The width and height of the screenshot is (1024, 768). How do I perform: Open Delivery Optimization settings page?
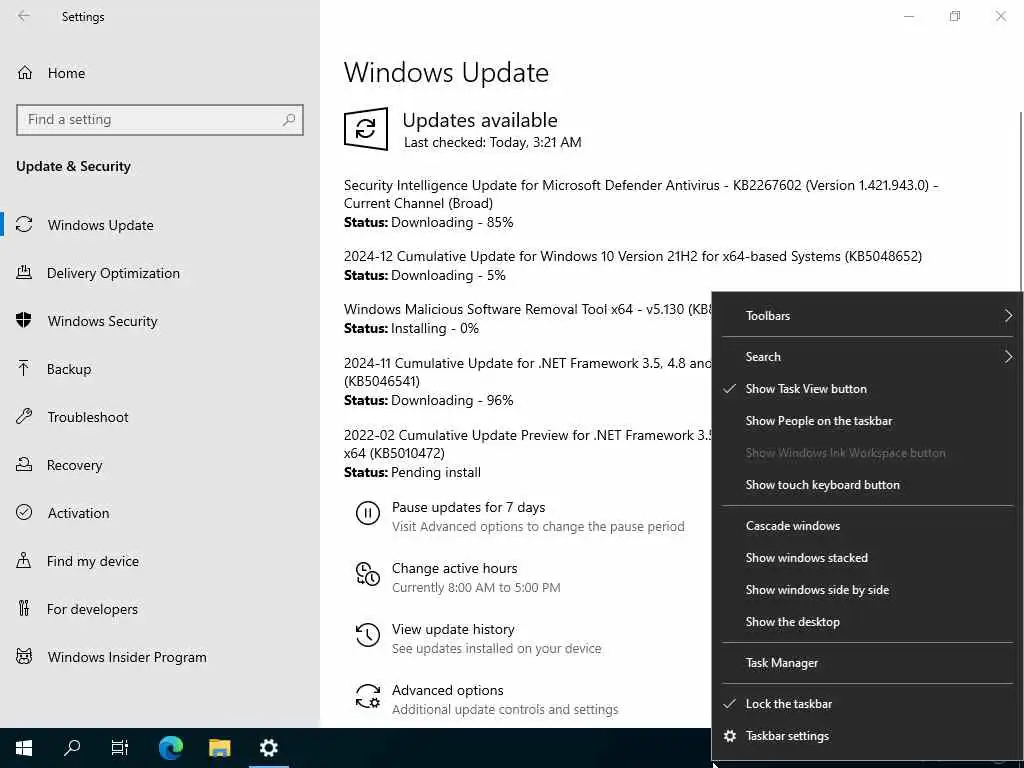click(113, 273)
